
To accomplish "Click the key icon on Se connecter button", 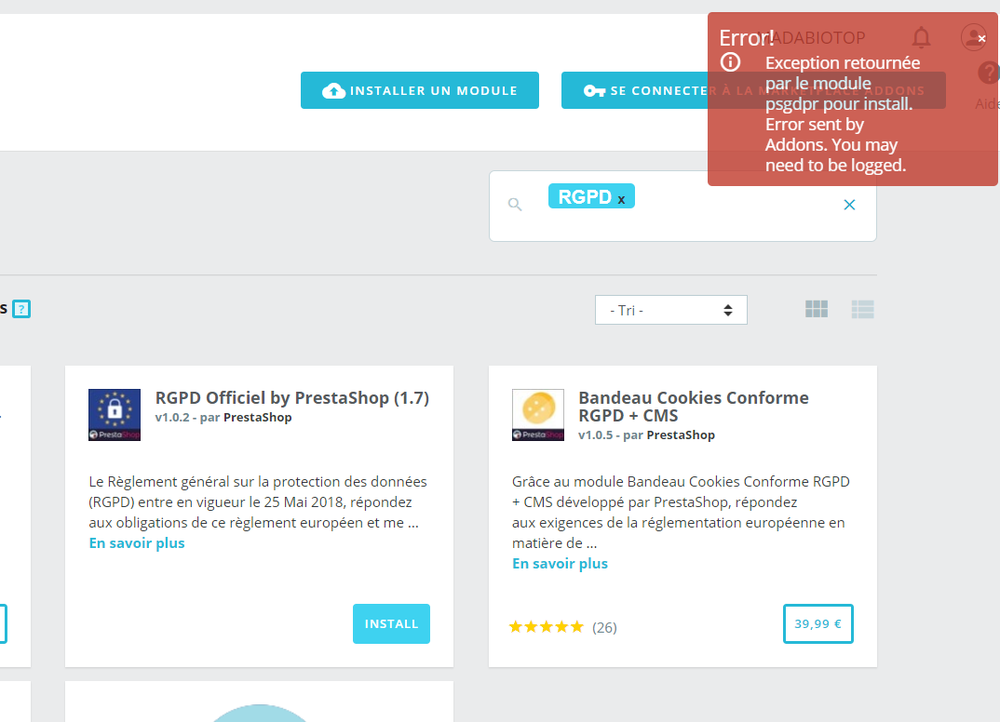I will tap(594, 91).
